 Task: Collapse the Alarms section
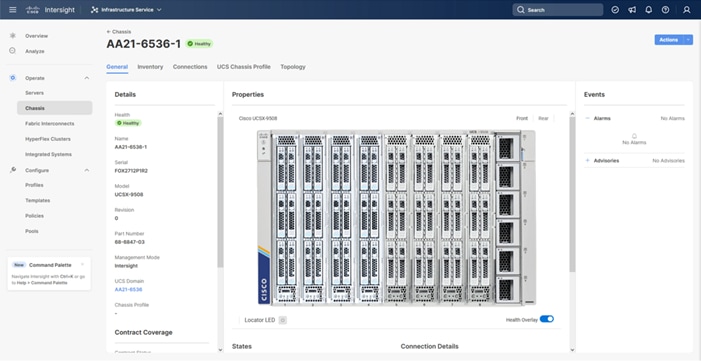coord(587,119)
